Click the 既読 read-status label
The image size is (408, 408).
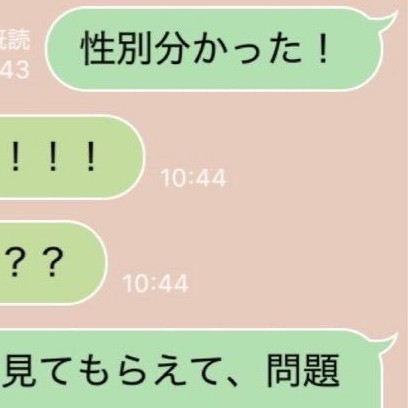pyautogui.click(x=15, y=39)
